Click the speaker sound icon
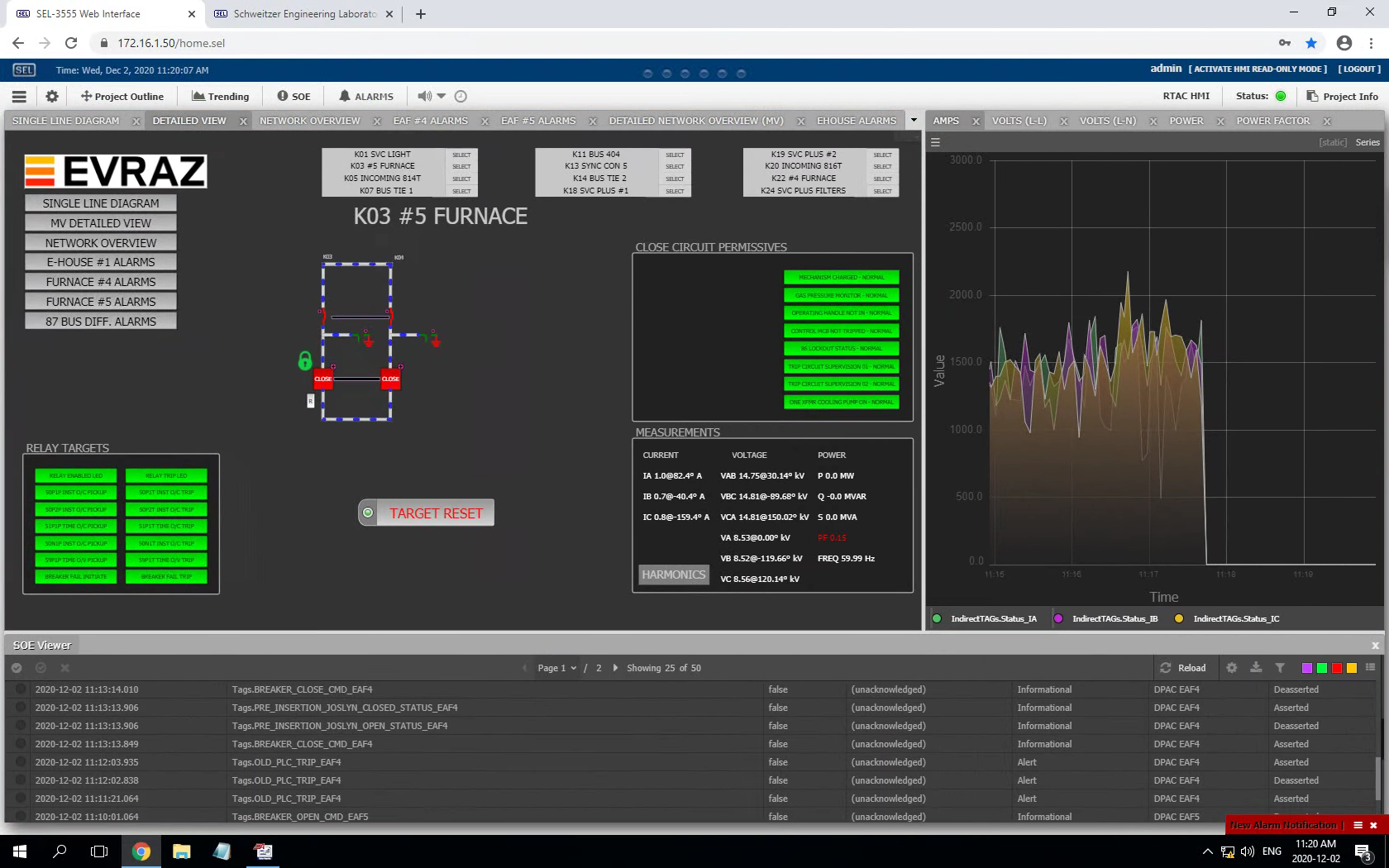This screenshot has height=868, width=1389. click(424, 96)
